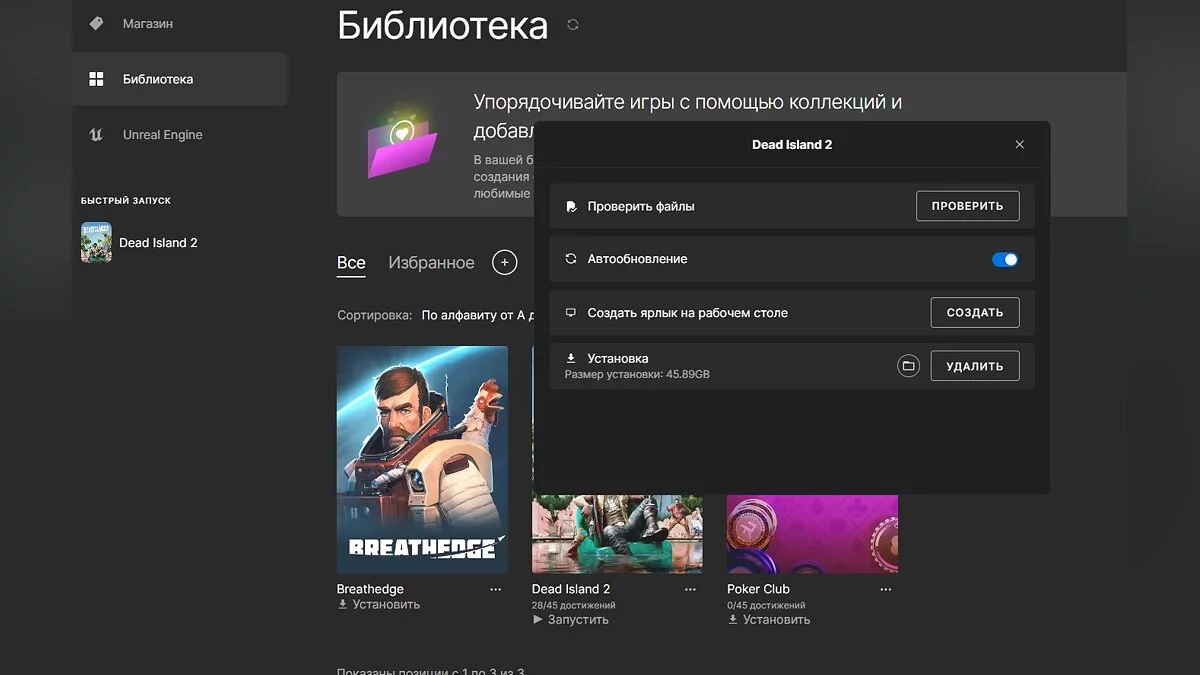
Task: Click 0/45 достижений text
Action: pyautogui.click(x=766, y=605)
